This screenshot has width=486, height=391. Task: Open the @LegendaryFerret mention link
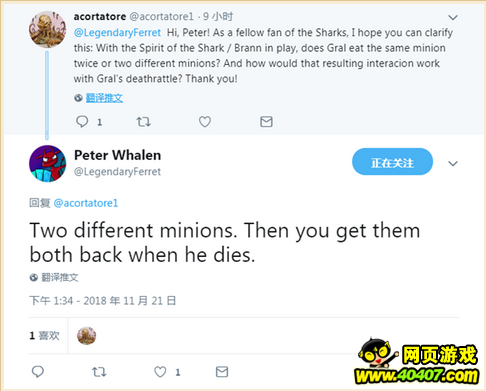117,32
